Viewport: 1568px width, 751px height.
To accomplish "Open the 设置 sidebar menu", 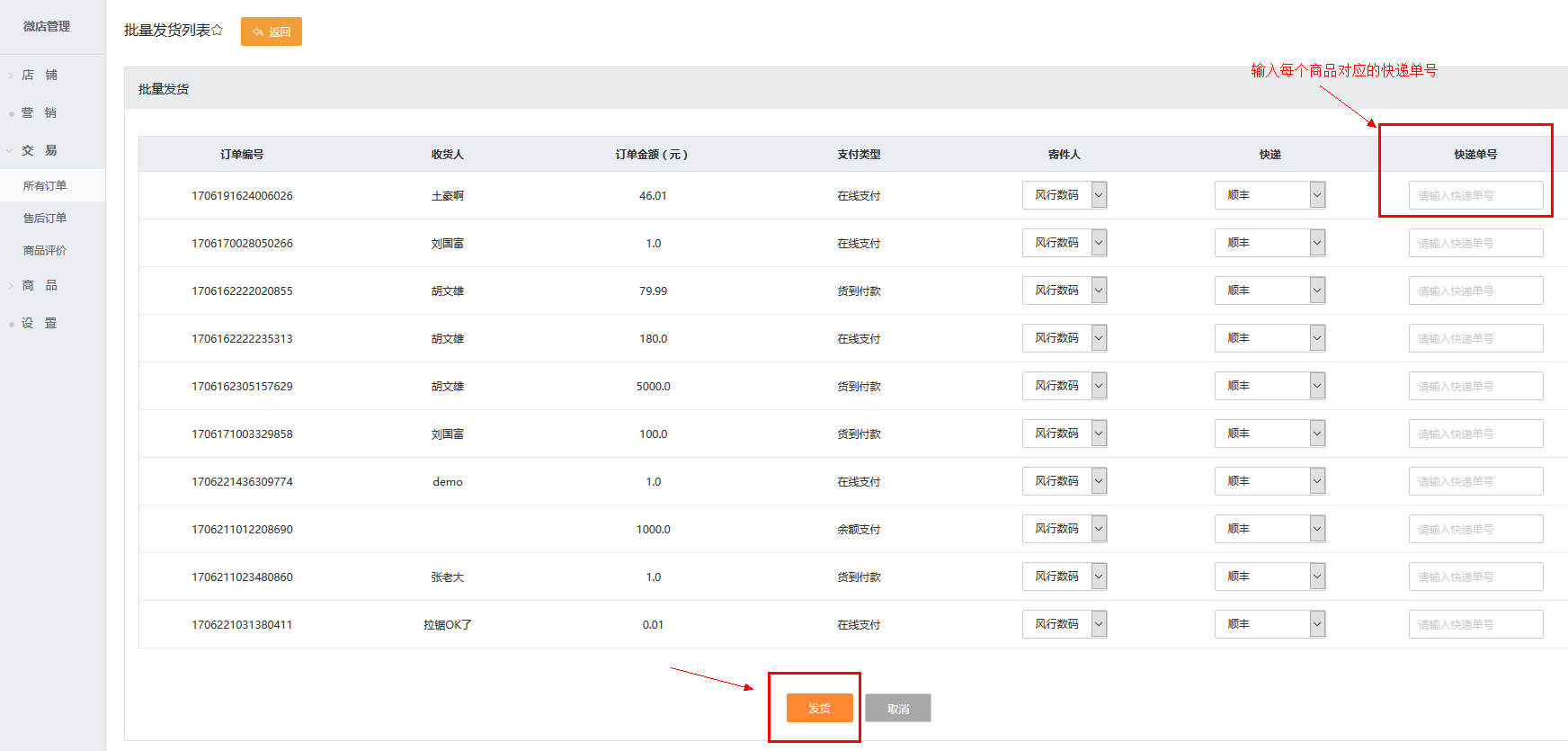I will [x=40, y=323].
